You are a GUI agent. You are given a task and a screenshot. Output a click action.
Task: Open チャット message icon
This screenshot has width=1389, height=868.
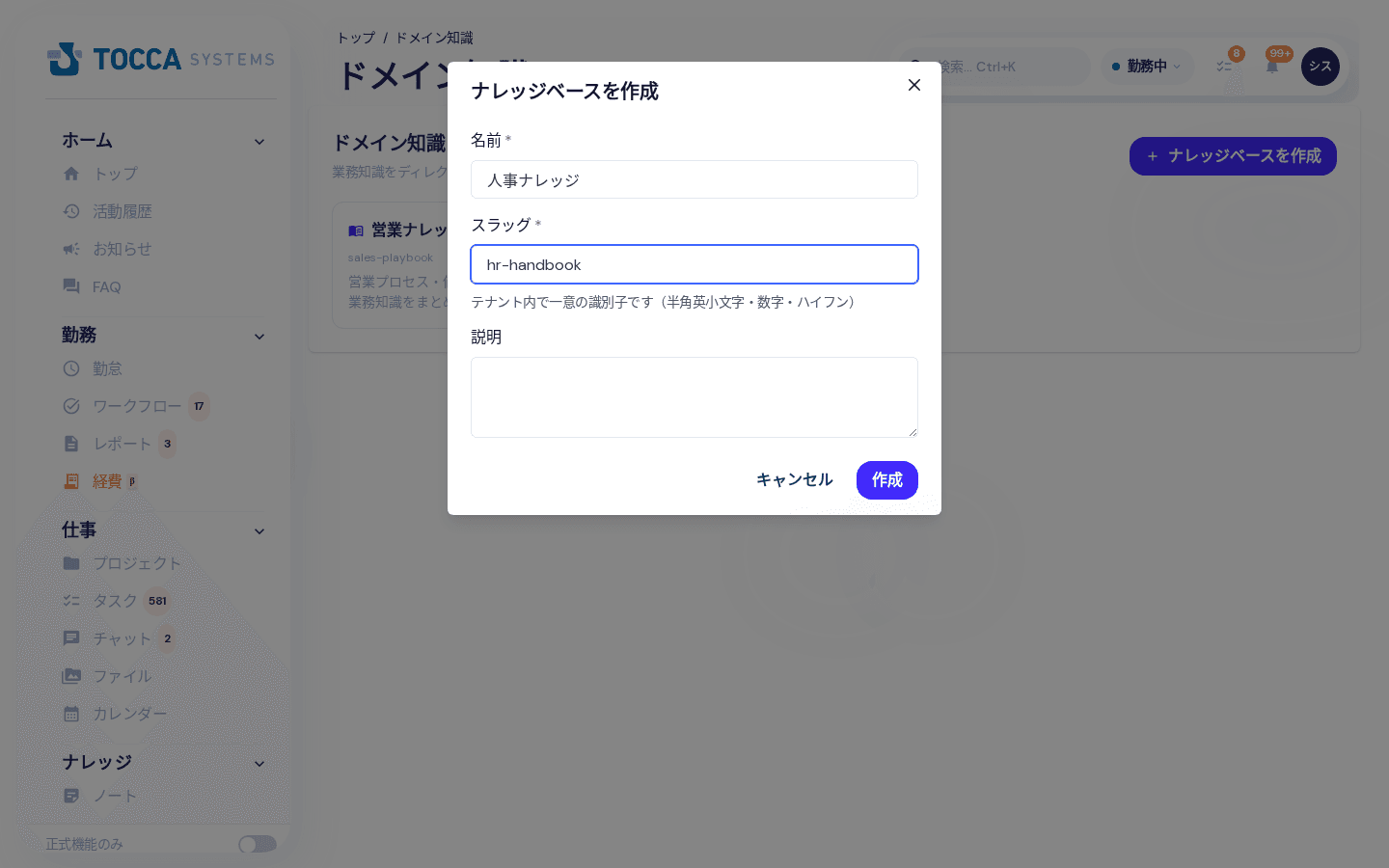[x=71, y=638]
